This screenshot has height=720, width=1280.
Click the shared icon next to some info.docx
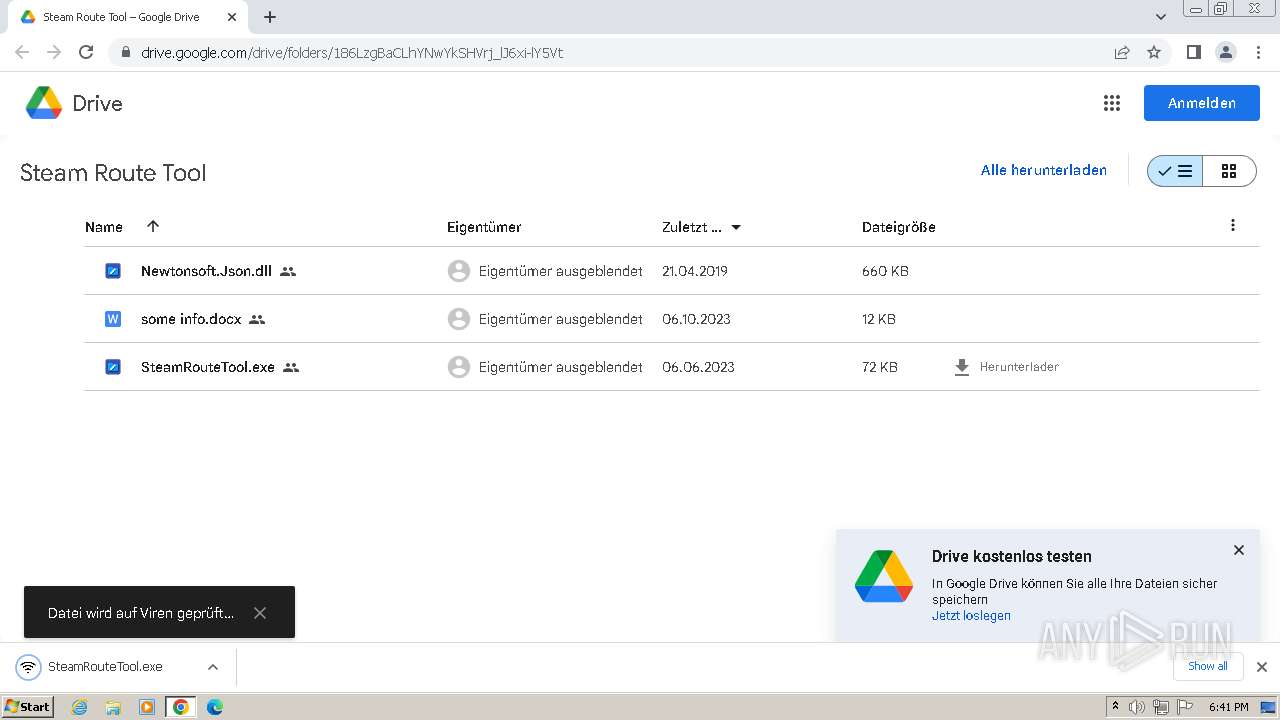coord(257,319)
